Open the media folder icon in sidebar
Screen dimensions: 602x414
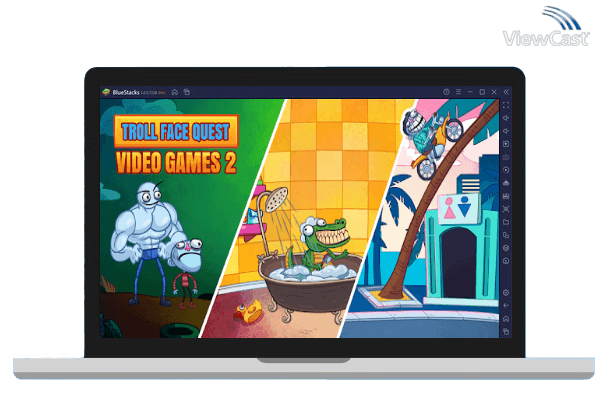(506, 222)
